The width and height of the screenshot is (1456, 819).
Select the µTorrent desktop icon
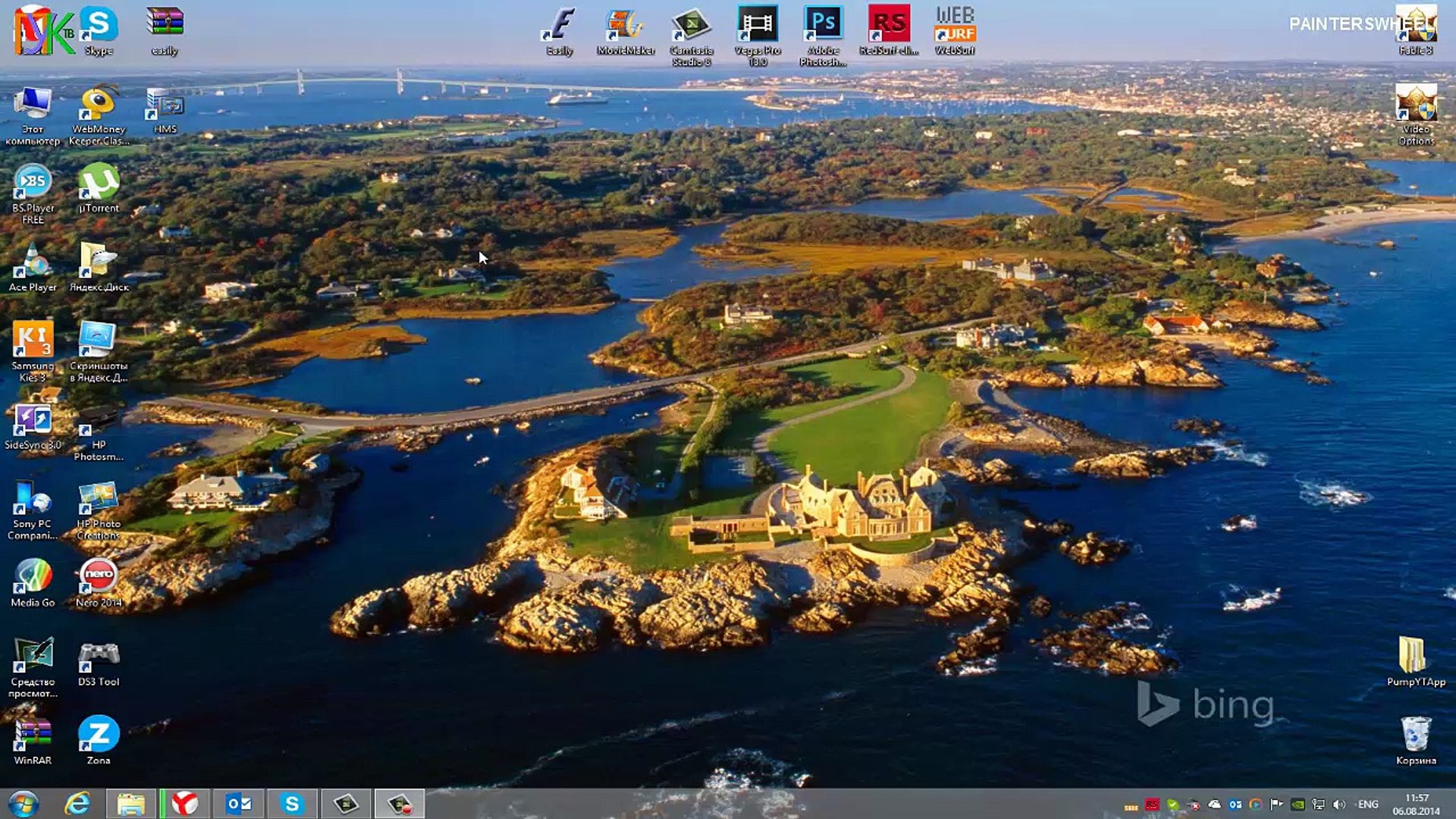point(99,188)
